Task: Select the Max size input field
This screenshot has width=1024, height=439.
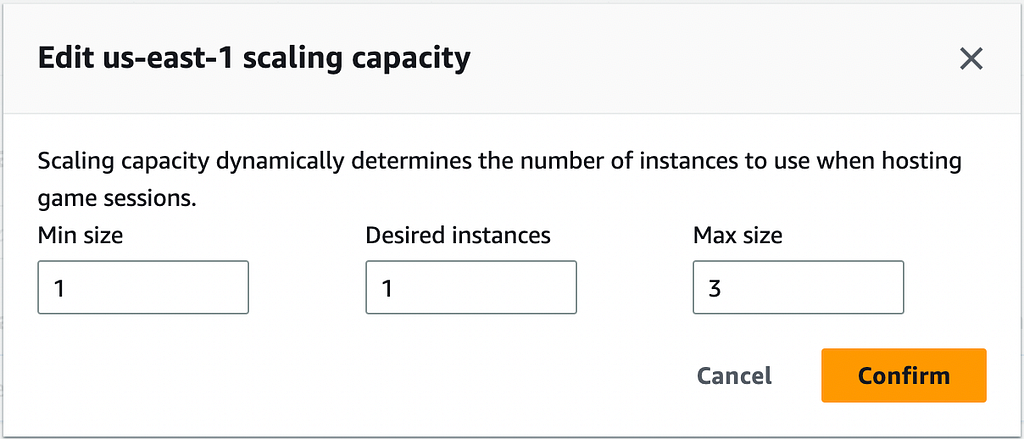Action: coord(798,288)
